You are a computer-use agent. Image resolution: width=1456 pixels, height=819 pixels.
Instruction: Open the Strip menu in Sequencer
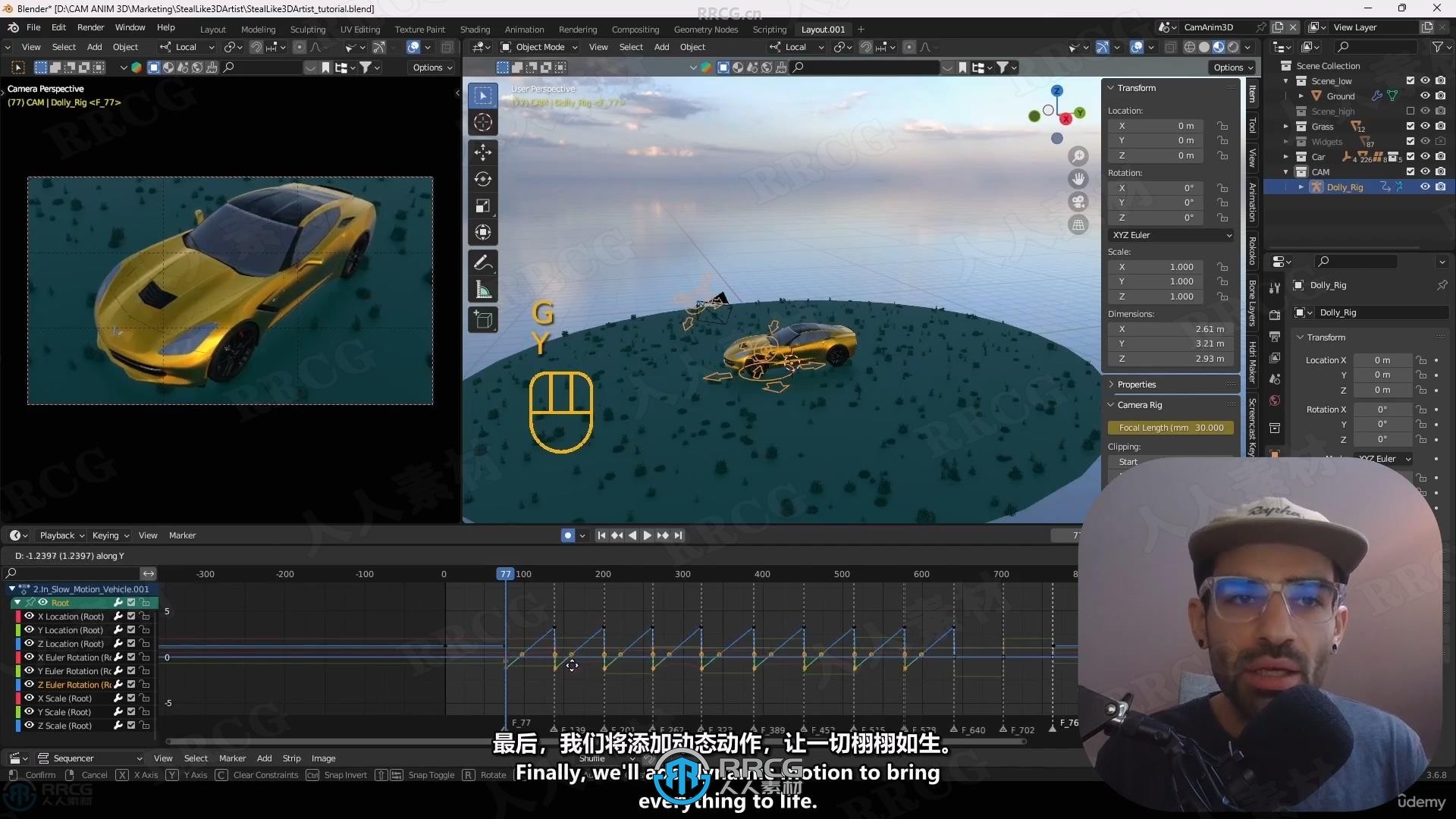[291, 758]
